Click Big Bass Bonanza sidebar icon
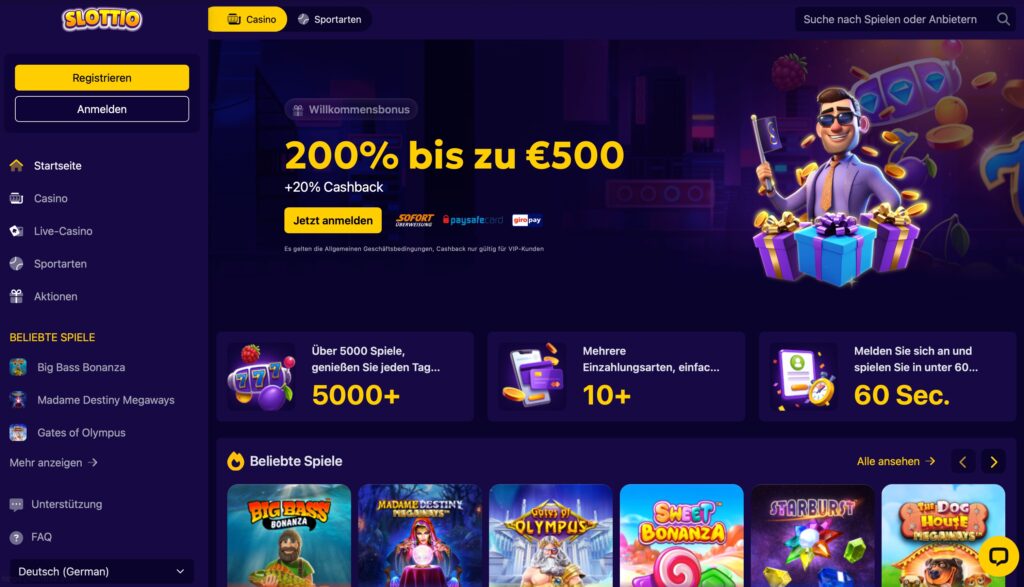 18,367
